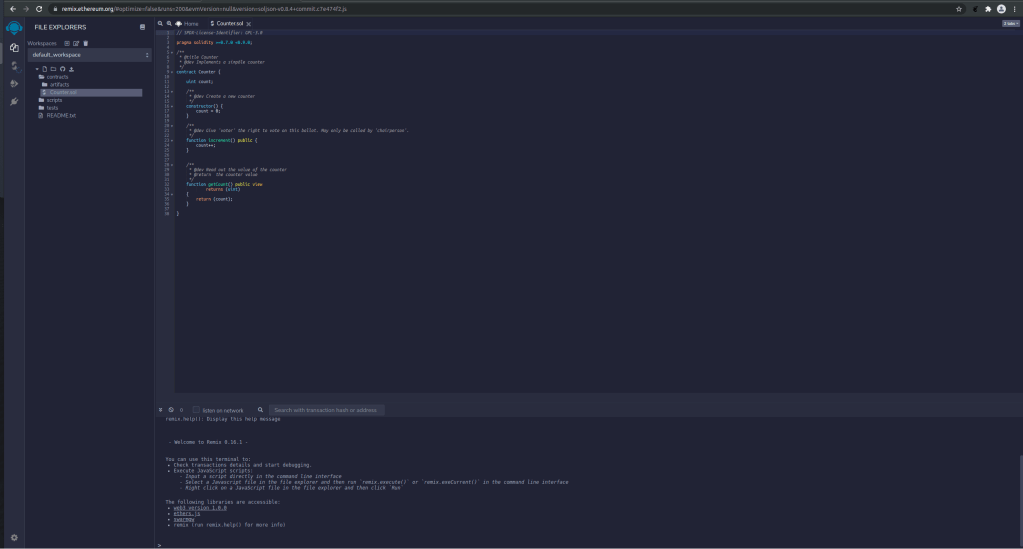Collapse the contracts folder

pos(57,77)
